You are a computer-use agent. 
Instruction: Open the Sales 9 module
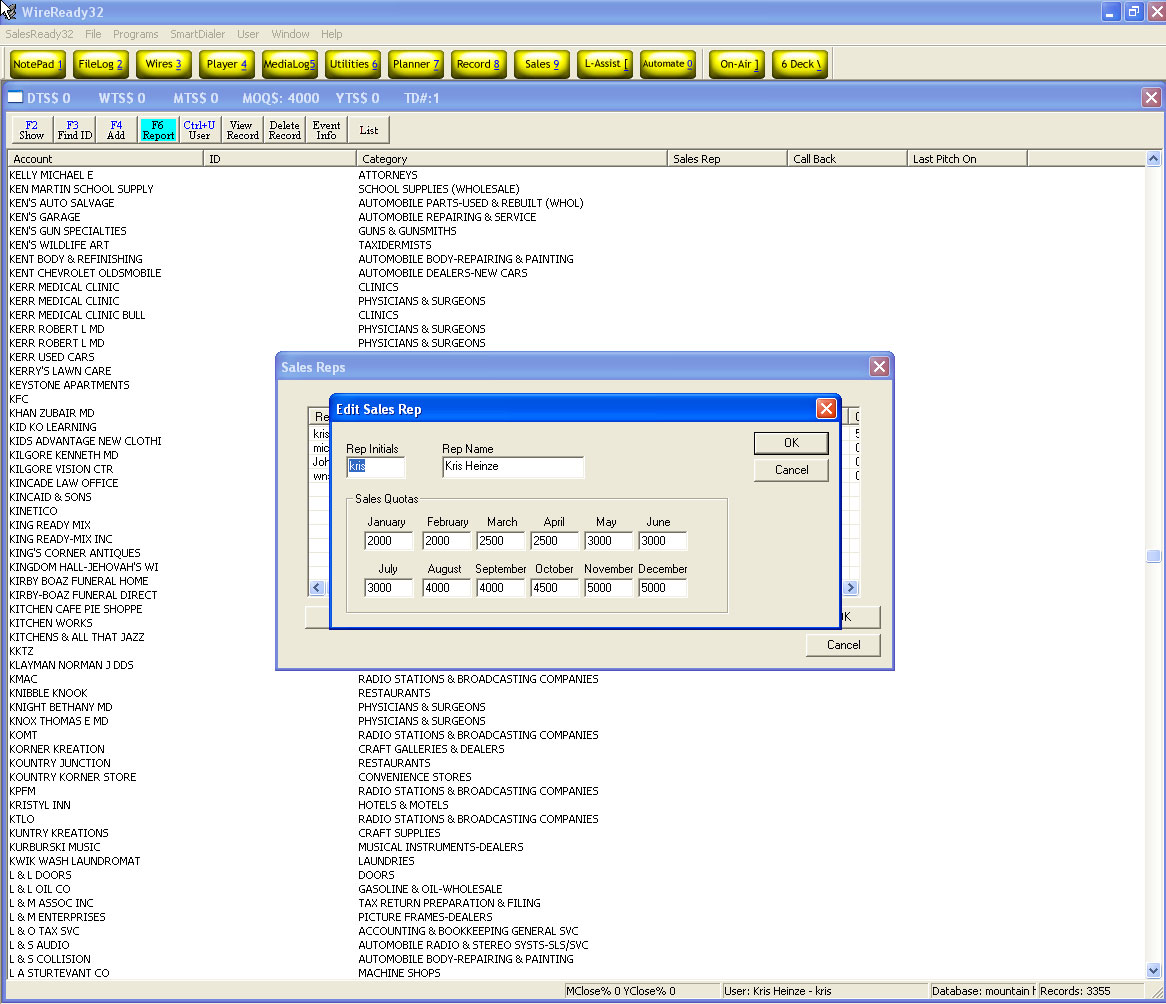click(542, 64)
